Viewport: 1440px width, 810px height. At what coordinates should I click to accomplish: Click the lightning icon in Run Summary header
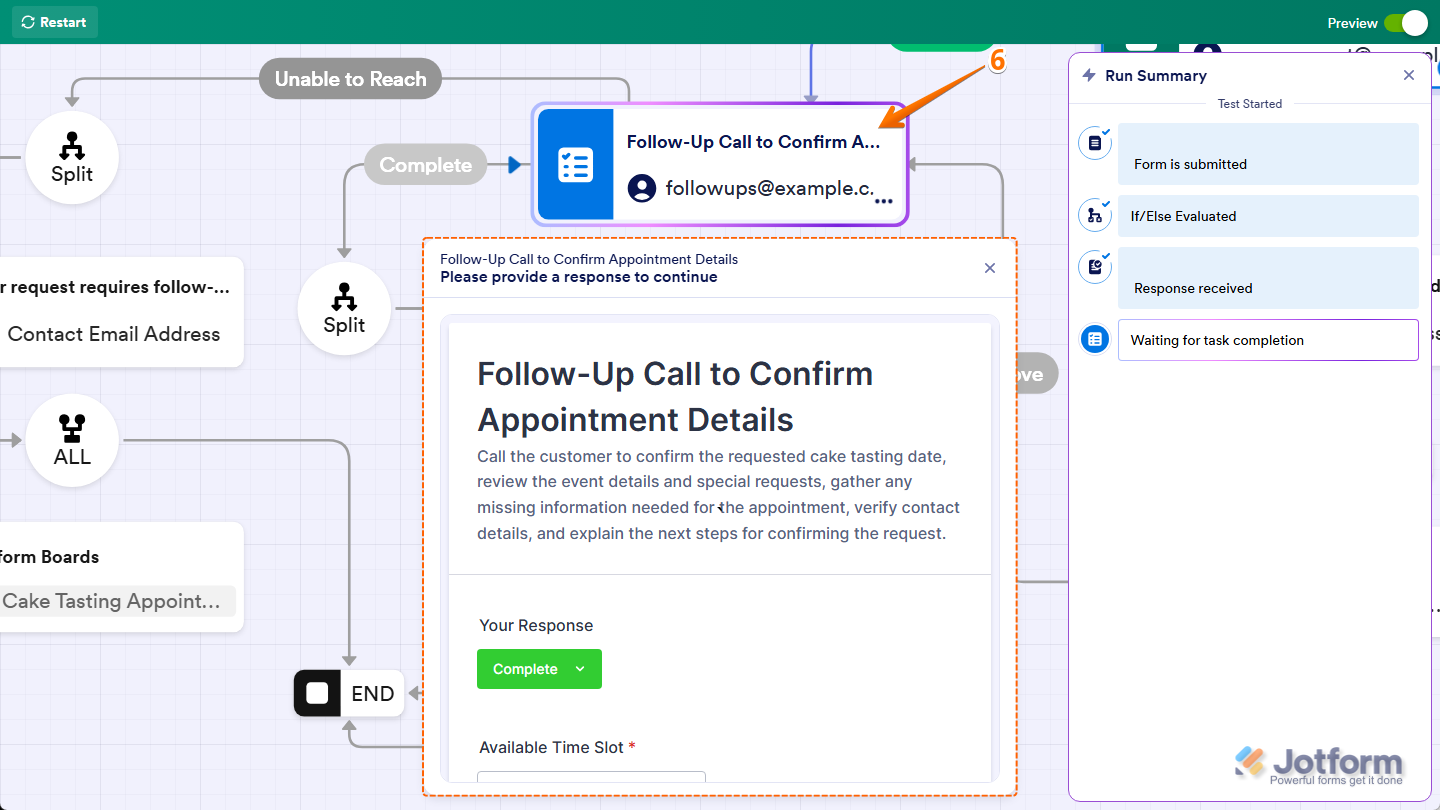pyautogui.click(x=1090, y=74)
